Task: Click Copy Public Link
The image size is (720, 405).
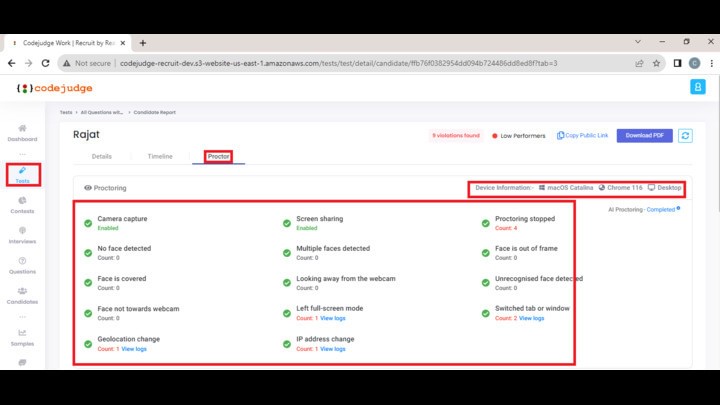Action: coord(584,136)
